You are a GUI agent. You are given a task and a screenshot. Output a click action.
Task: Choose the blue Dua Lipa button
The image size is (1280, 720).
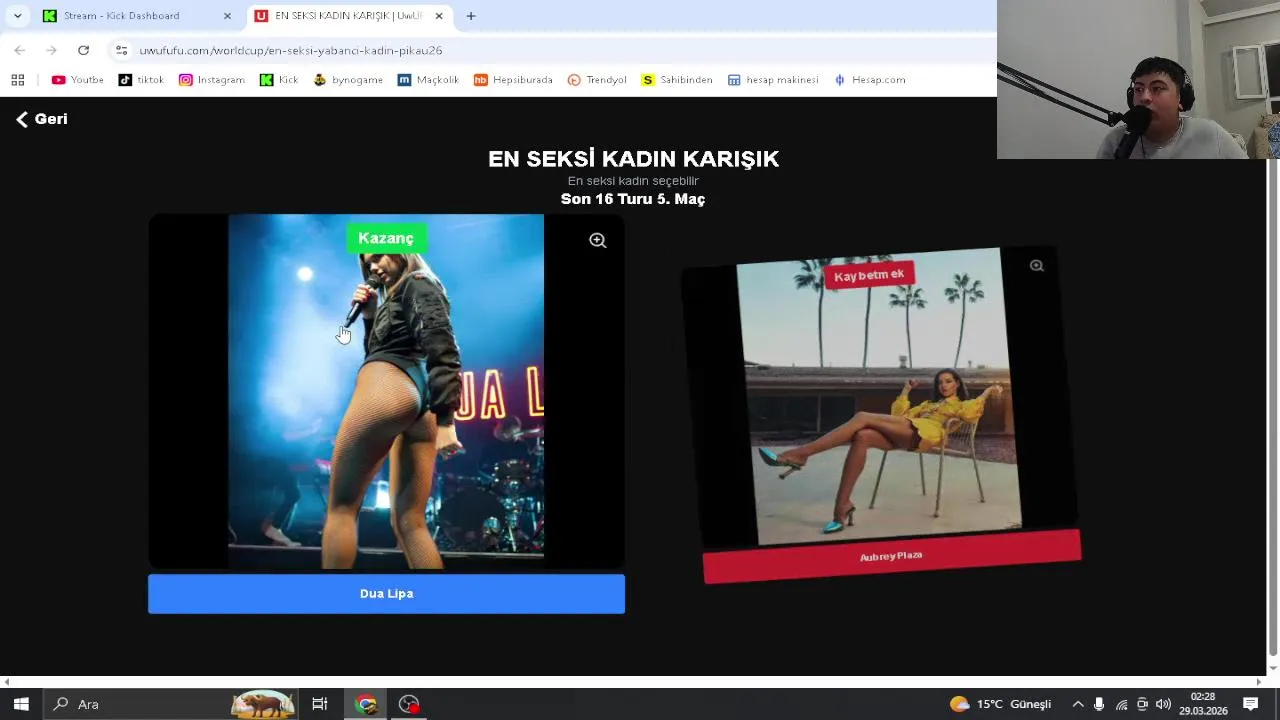[386, 594]
